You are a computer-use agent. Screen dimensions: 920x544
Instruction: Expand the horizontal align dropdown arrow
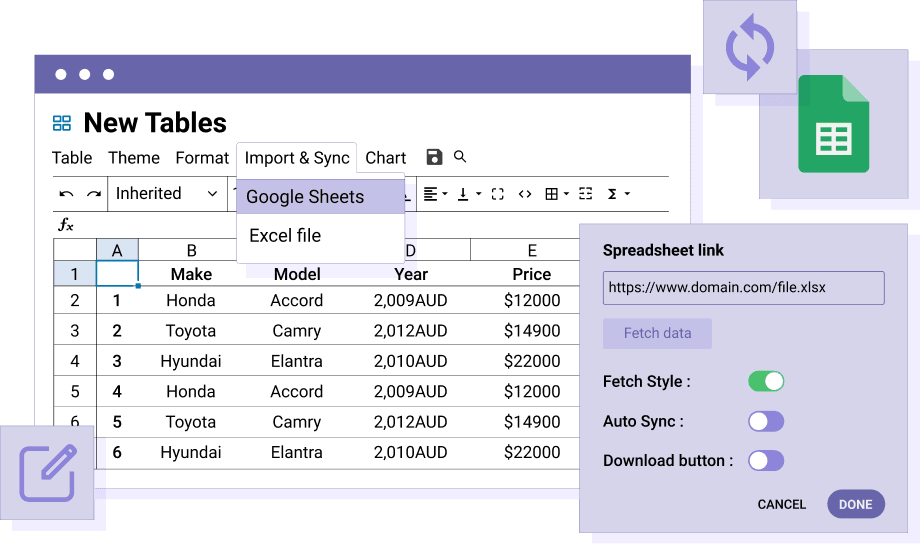point(445,194)
